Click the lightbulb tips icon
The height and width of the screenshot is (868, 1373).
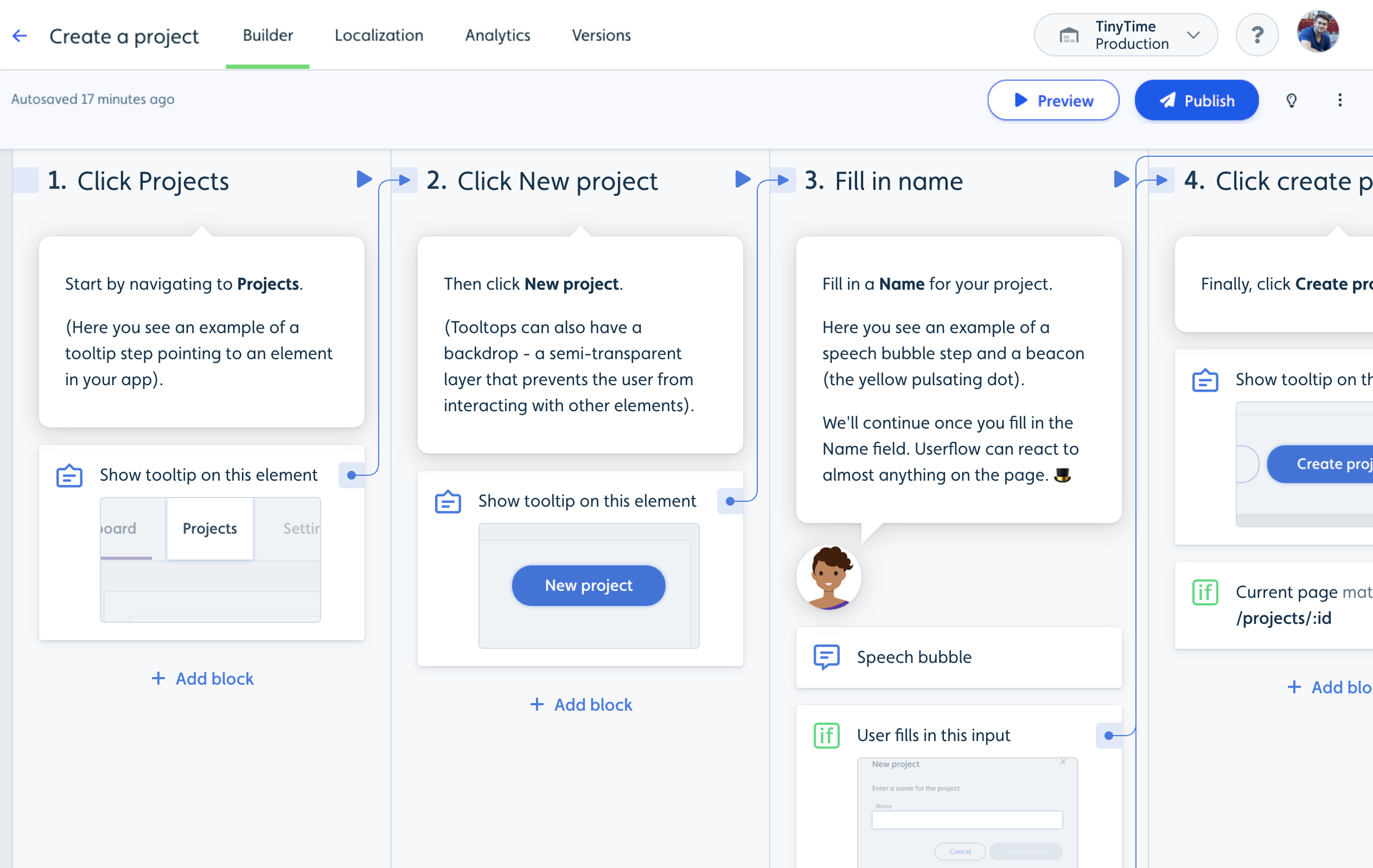(1292, 100)
